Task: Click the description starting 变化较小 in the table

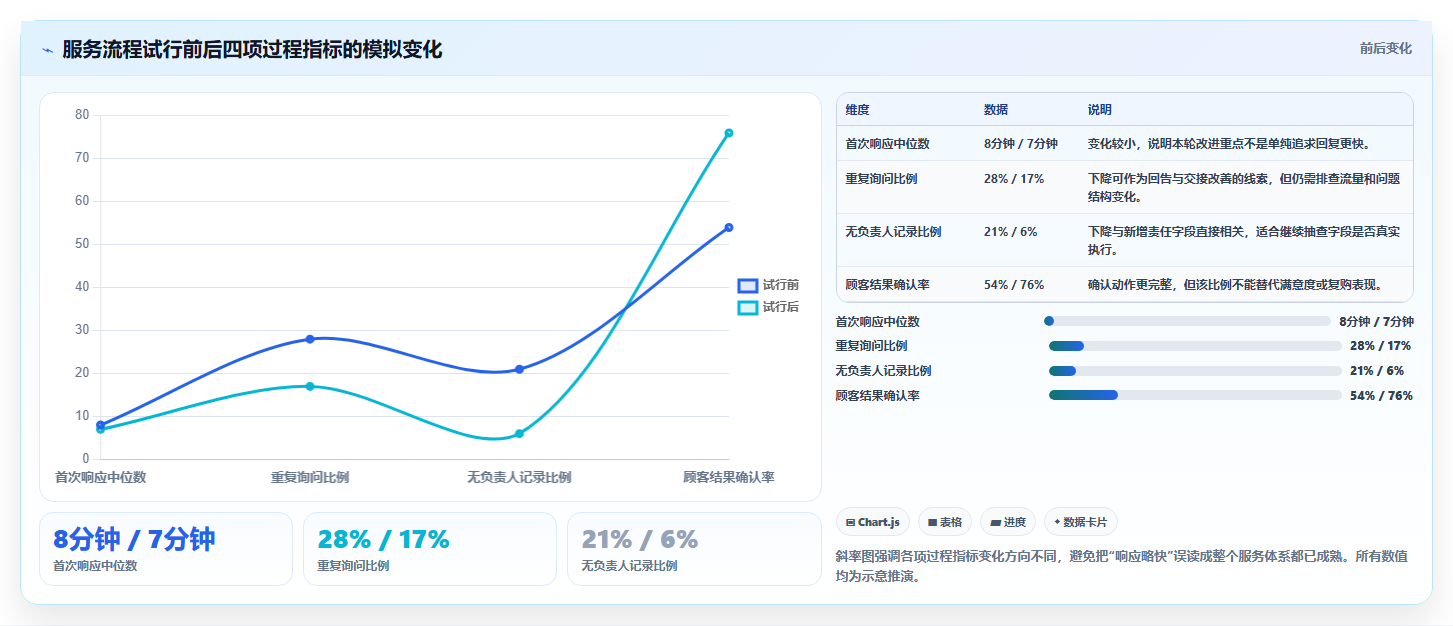Action: coord(1229,144)
